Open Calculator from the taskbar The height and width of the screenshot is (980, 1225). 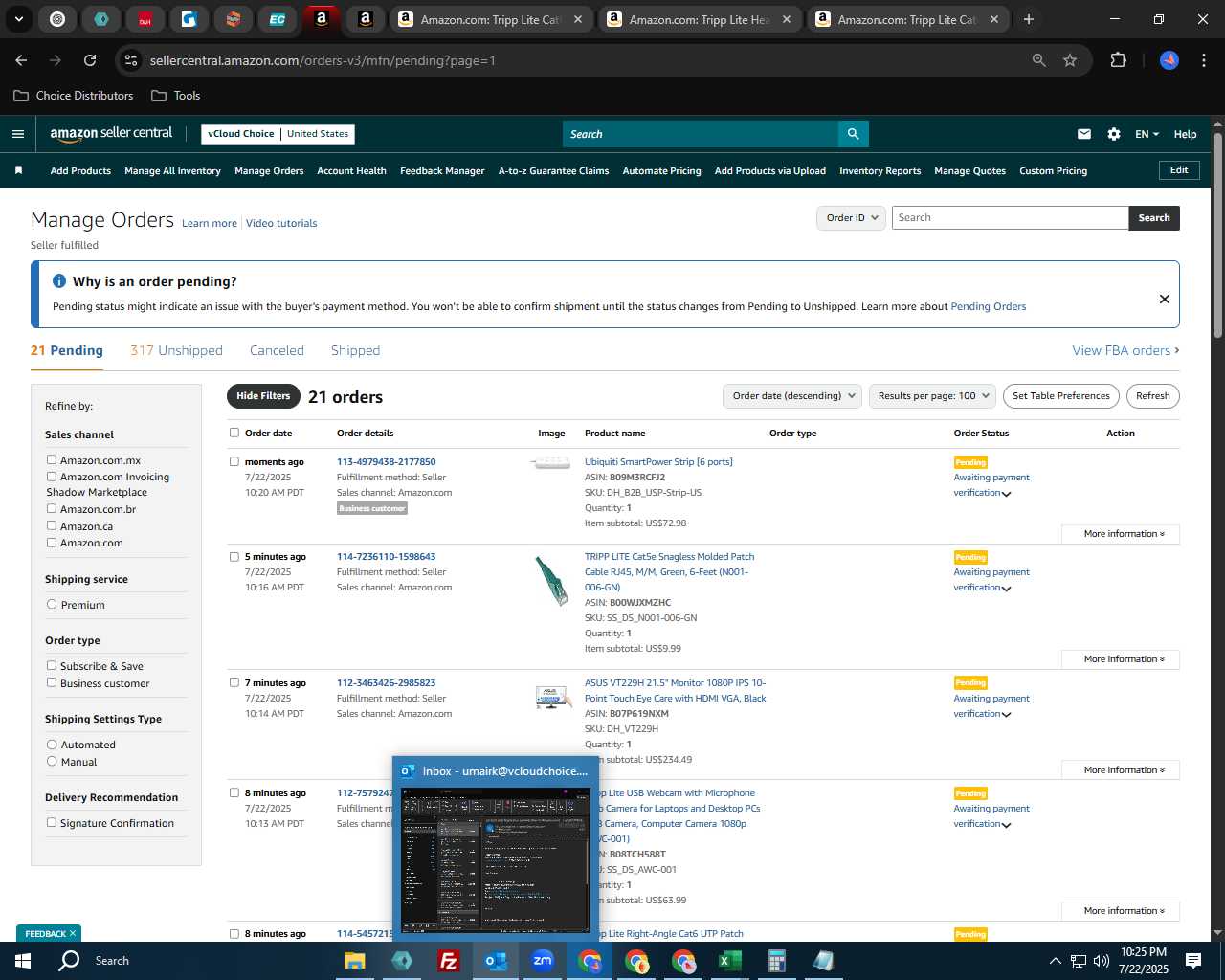pyautogui.click(x=777, y=961)
